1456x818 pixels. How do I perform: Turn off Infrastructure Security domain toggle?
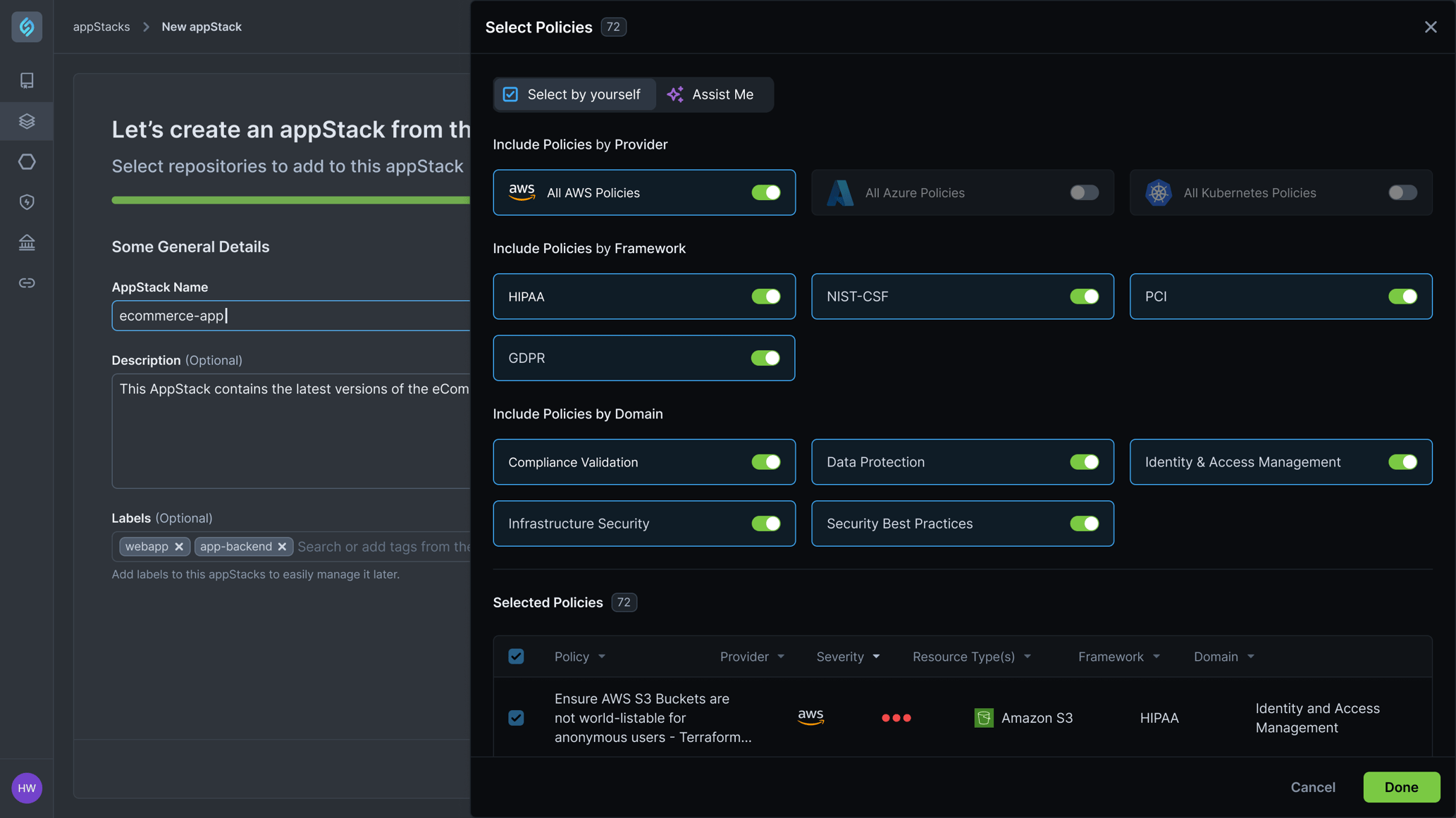pos(766,523)
